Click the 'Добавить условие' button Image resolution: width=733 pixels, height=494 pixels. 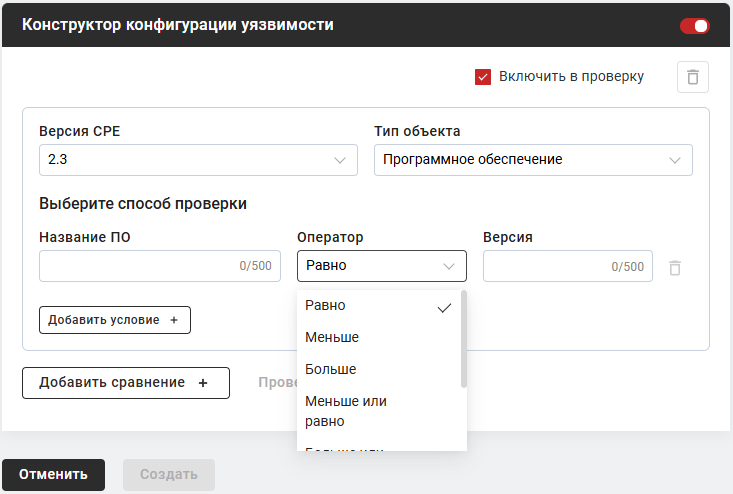[115, 320]
